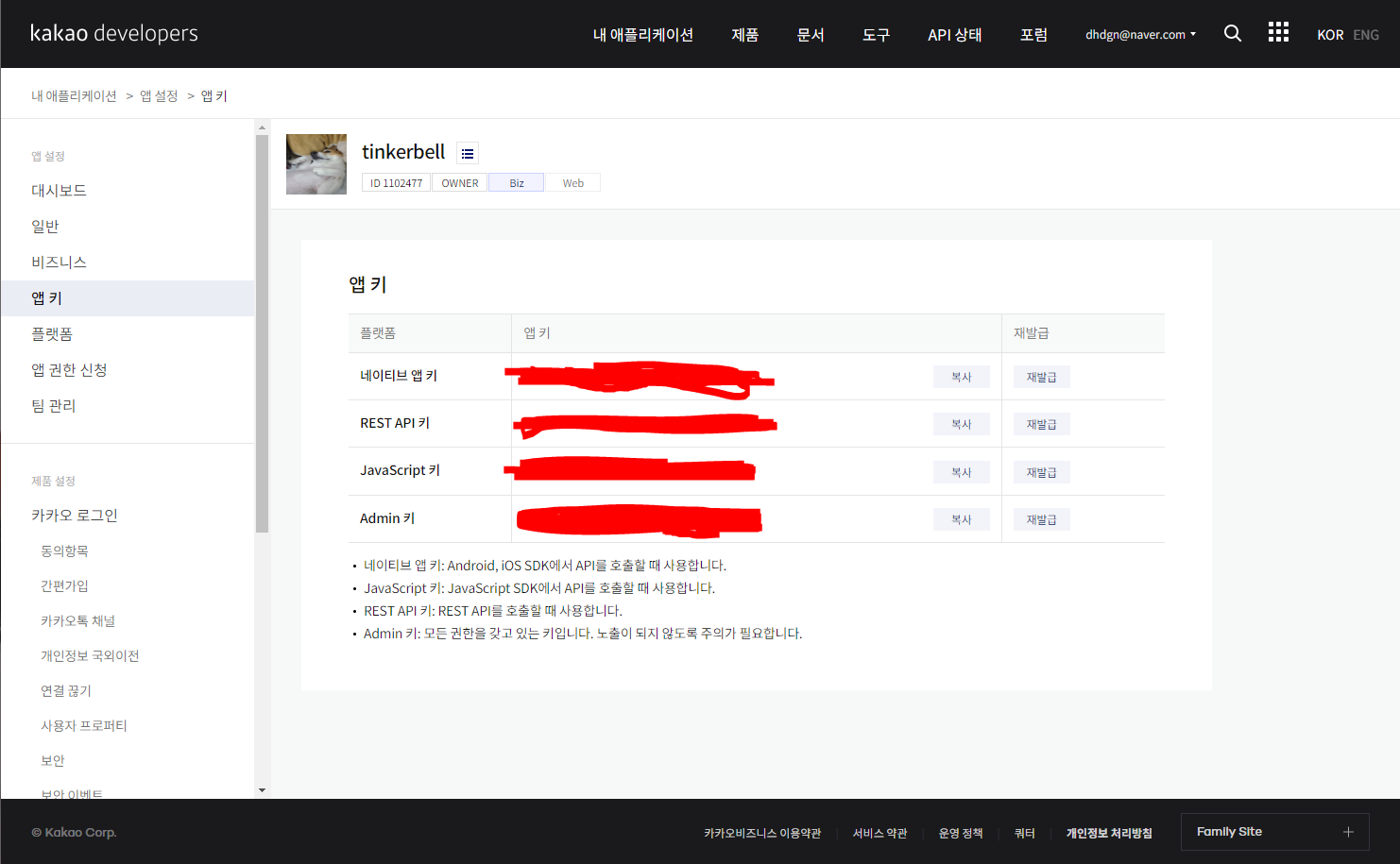Click the sidebar scroll up arrow

262,127
